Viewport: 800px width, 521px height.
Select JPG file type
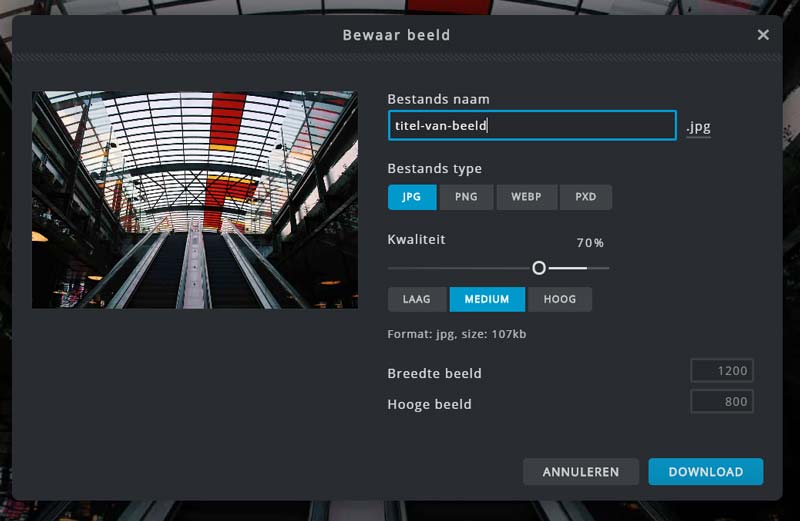pyautogui.click(x=412, y=197)
